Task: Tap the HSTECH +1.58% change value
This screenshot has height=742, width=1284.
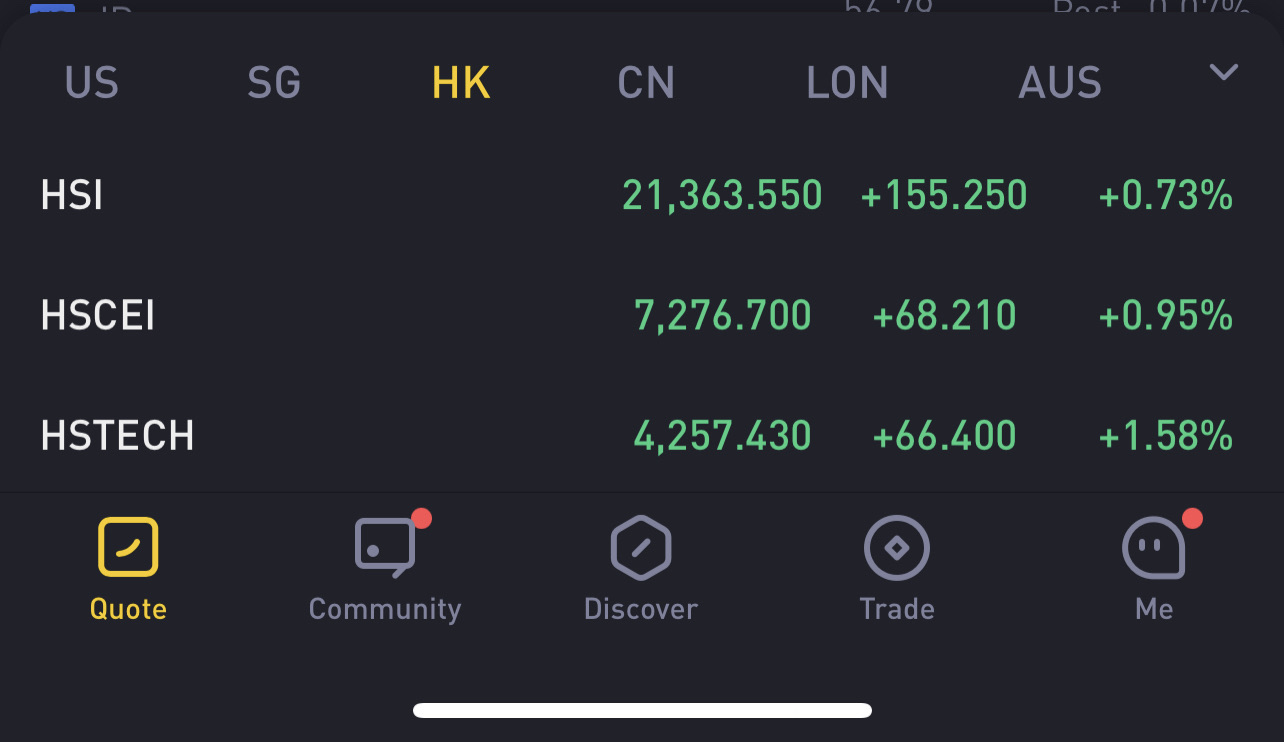Action: tap(1165, 436)
